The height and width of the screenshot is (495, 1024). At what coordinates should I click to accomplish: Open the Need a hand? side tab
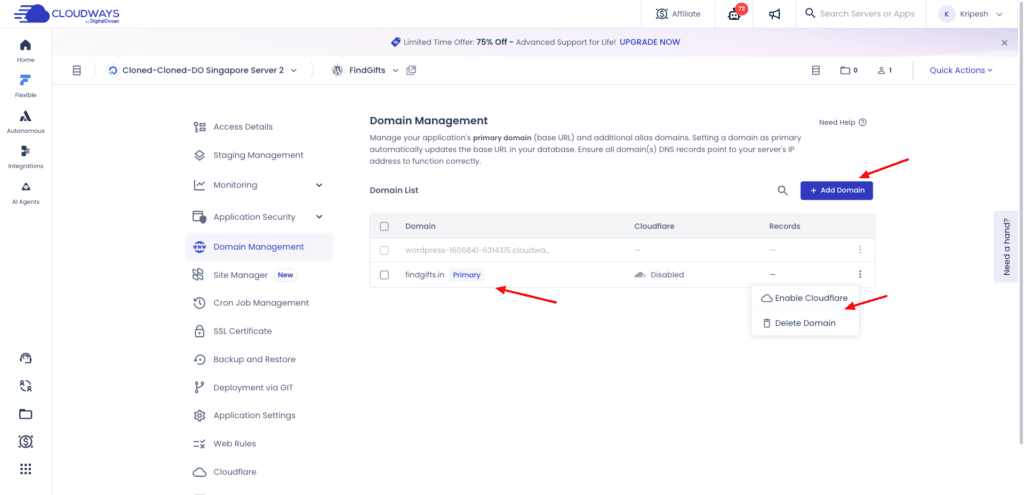1007,246
